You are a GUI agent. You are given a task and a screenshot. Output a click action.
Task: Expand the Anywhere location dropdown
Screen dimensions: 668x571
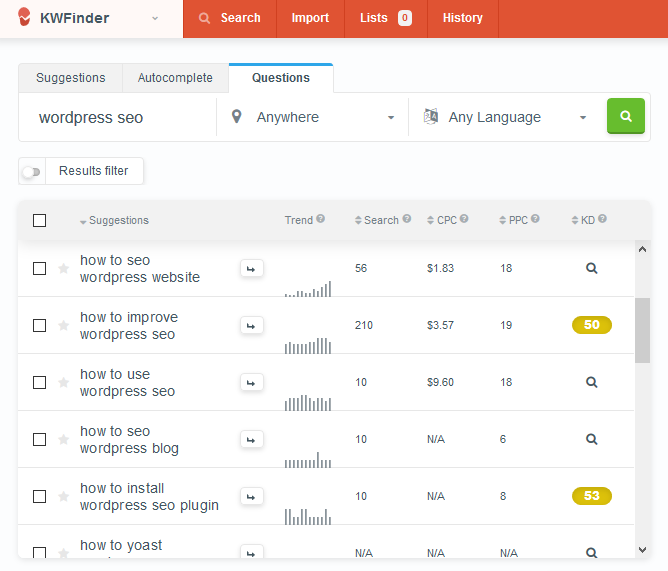(312, 117)
